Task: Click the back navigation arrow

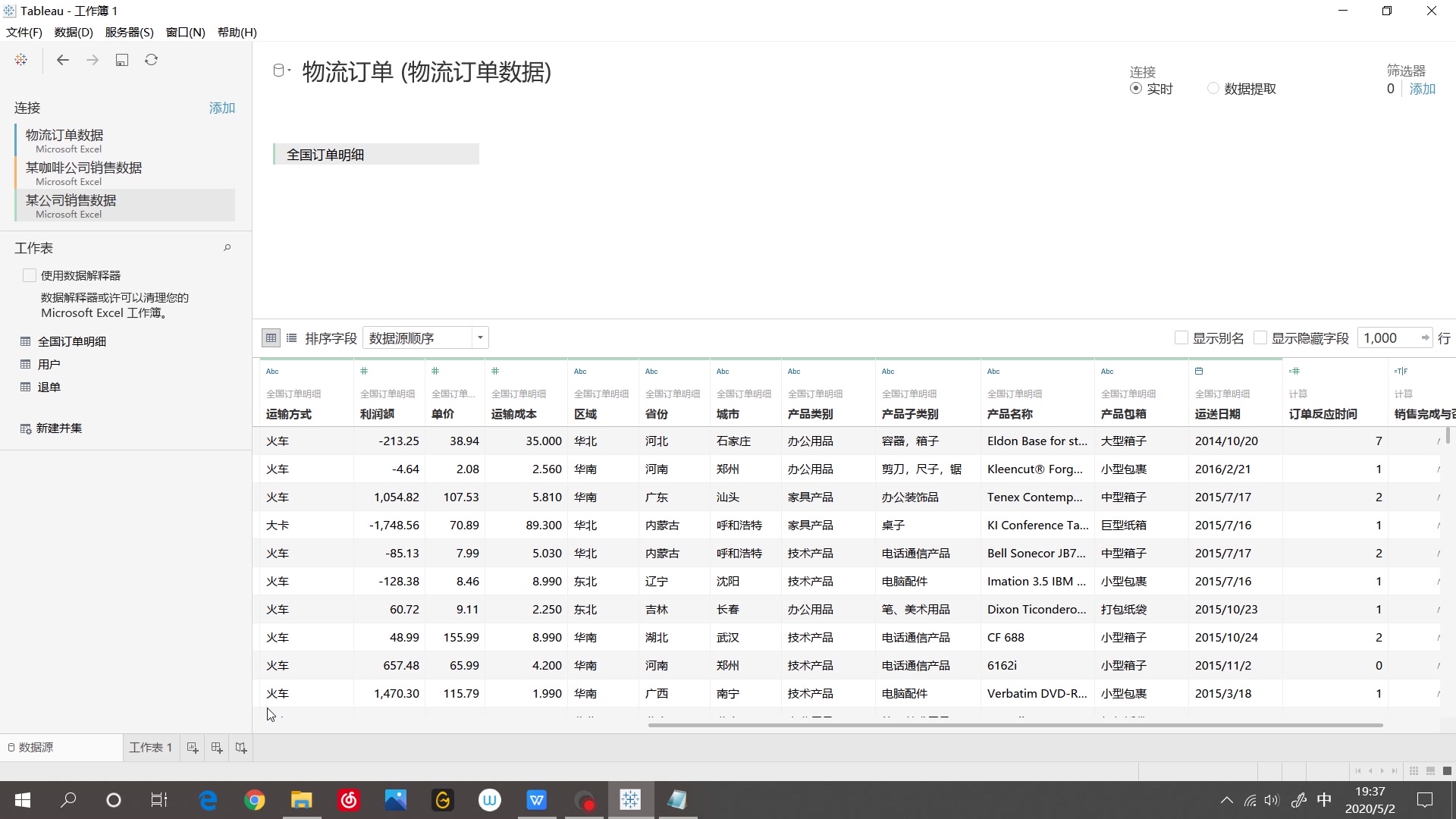Action: [63, 60]
